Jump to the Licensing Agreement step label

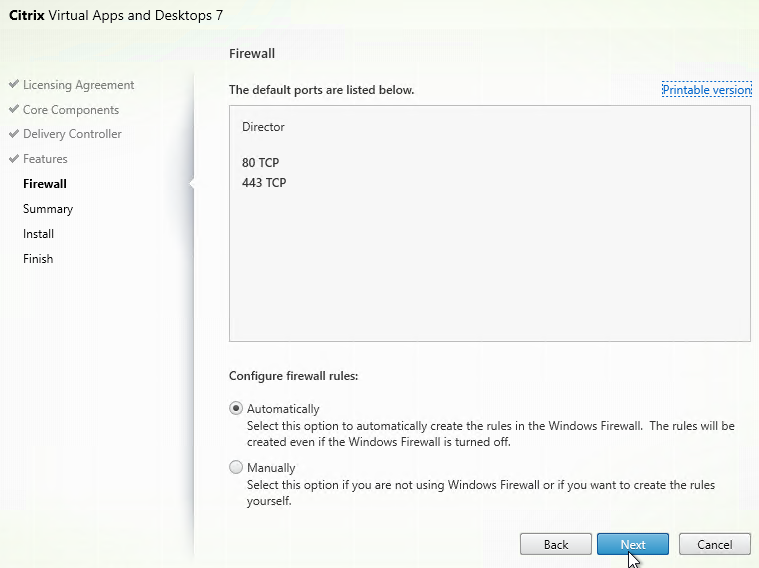click(x=78, y=85)
